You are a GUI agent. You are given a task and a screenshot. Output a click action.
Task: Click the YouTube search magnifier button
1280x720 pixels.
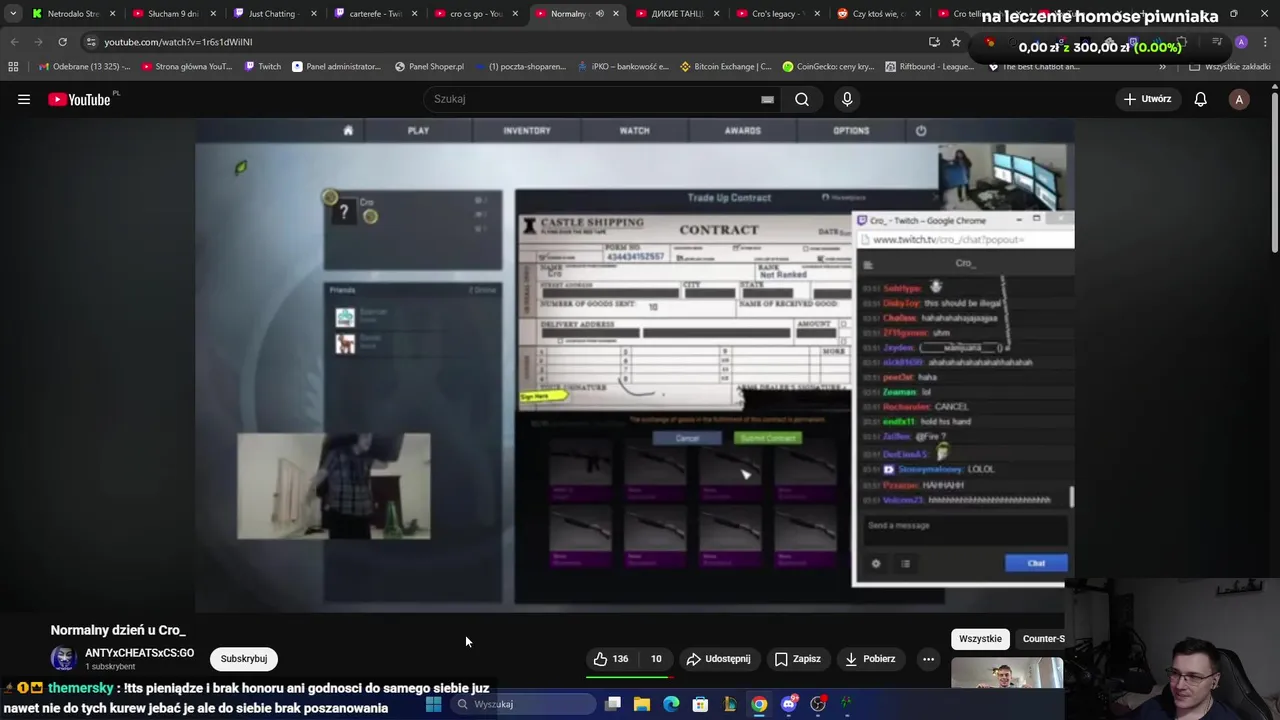[x=802, y=99]
